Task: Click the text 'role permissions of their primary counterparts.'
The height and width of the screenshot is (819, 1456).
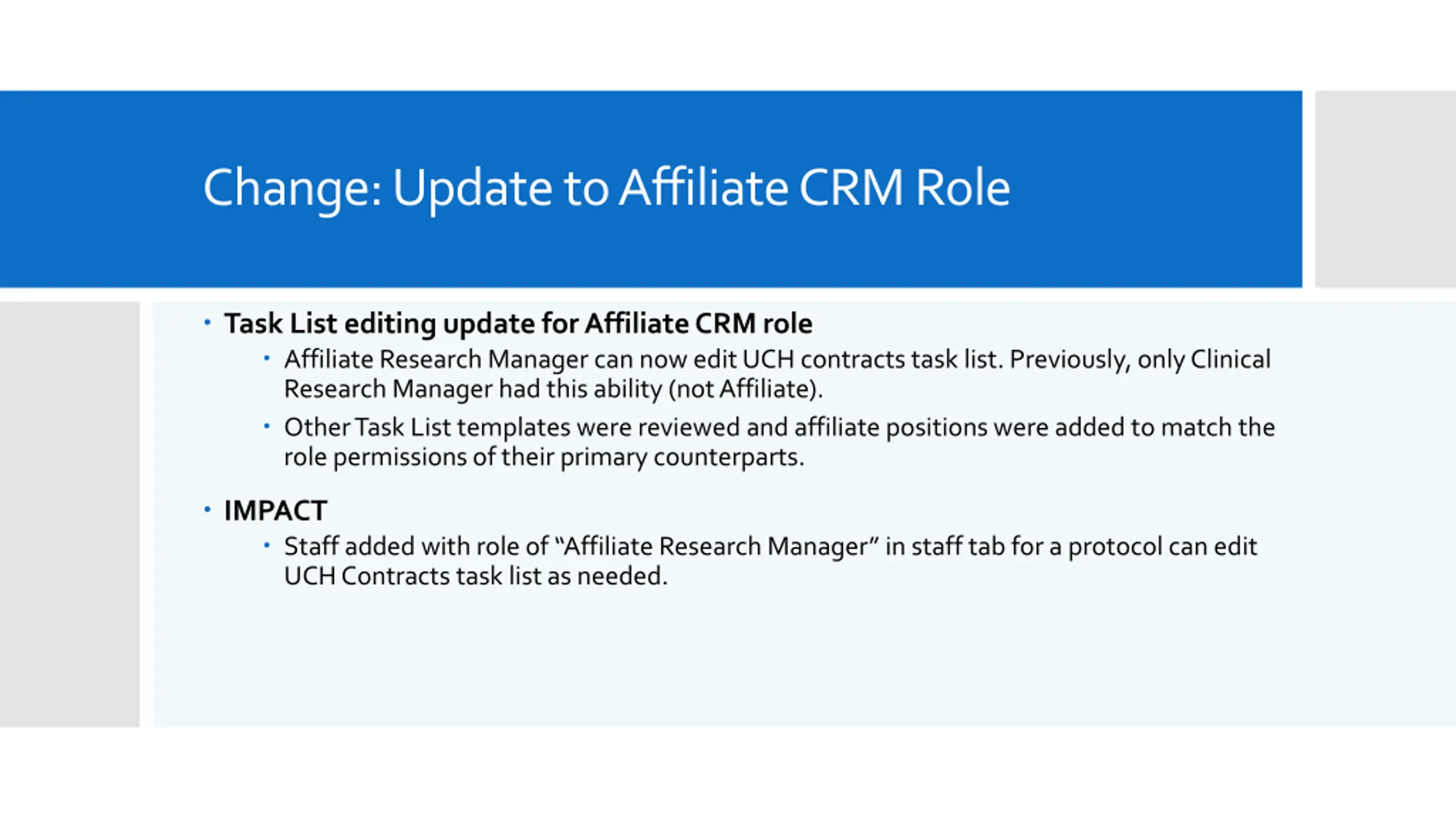Action: [544, 457]
